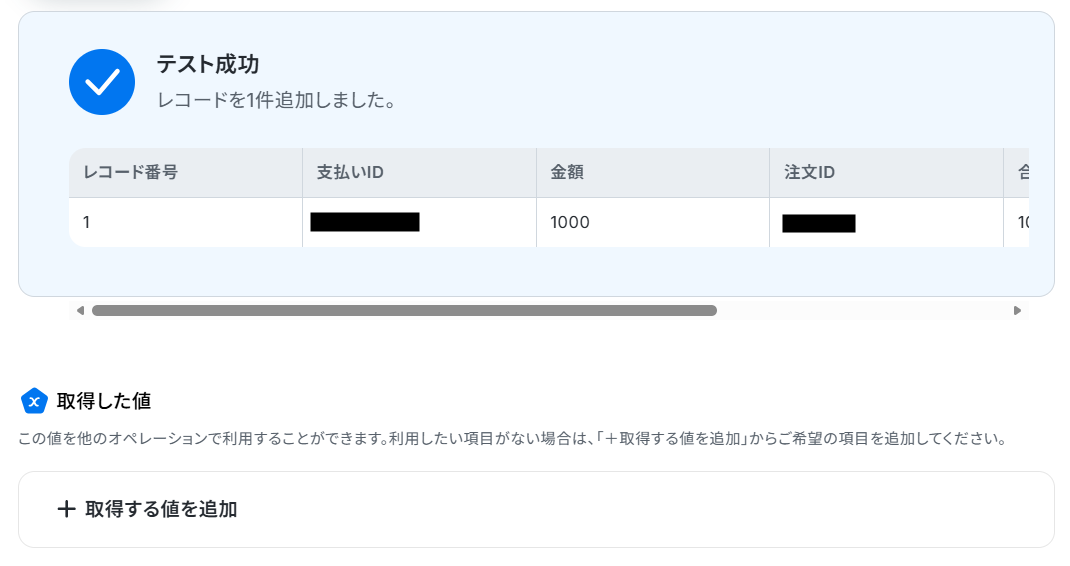Viewport: 1070px width, 566px height.
Task: Open the 取得する値を追加 button
Action: 536,509
